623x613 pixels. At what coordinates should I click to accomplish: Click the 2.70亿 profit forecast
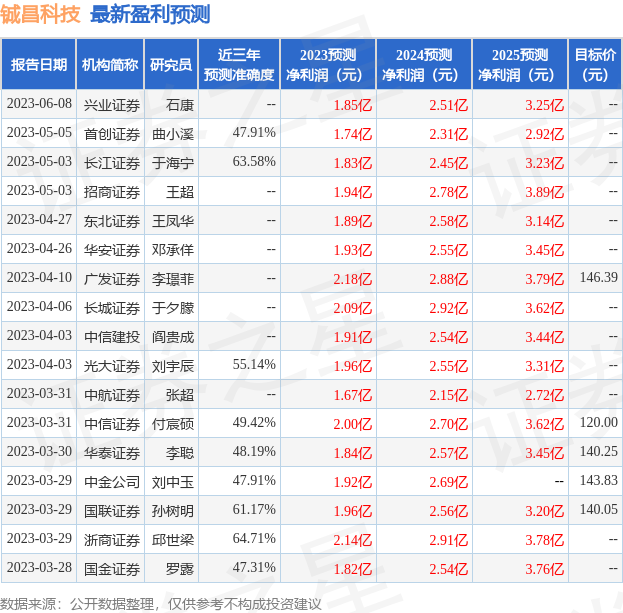tap(449, 424)
